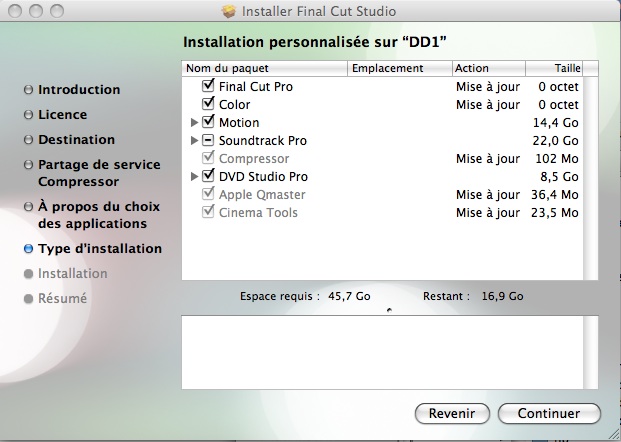Image resolution: width=621 pixels, height=442 pixels.
Task: Click the Nom du paquet column header
Action: tap(265, 68)
